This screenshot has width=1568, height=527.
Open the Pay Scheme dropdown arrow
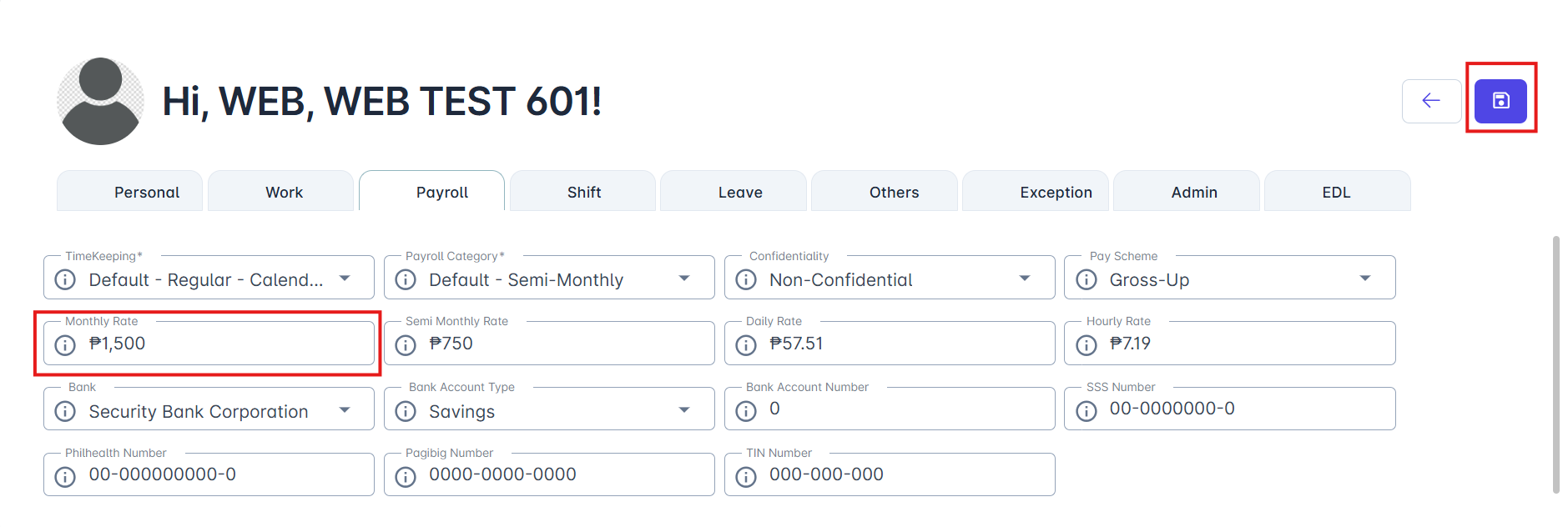pyautogui.click(x=1365, y=279)
